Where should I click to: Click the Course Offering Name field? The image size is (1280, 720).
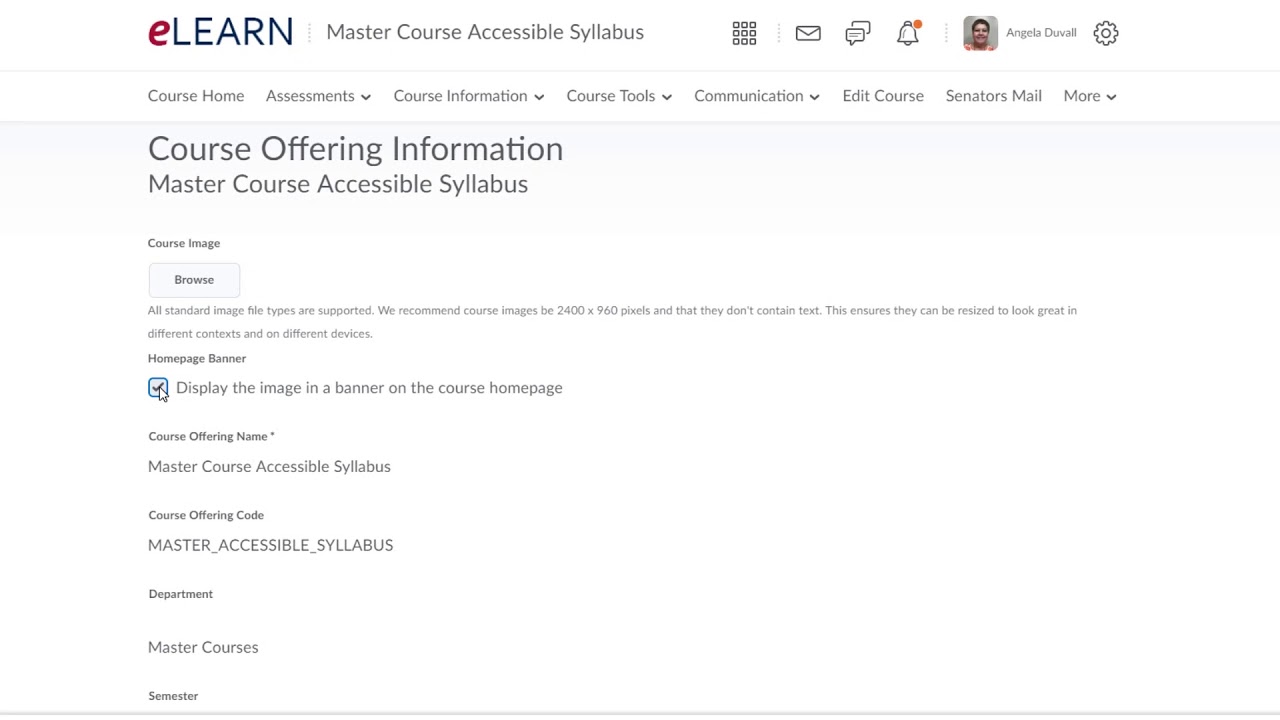(269, 466)
